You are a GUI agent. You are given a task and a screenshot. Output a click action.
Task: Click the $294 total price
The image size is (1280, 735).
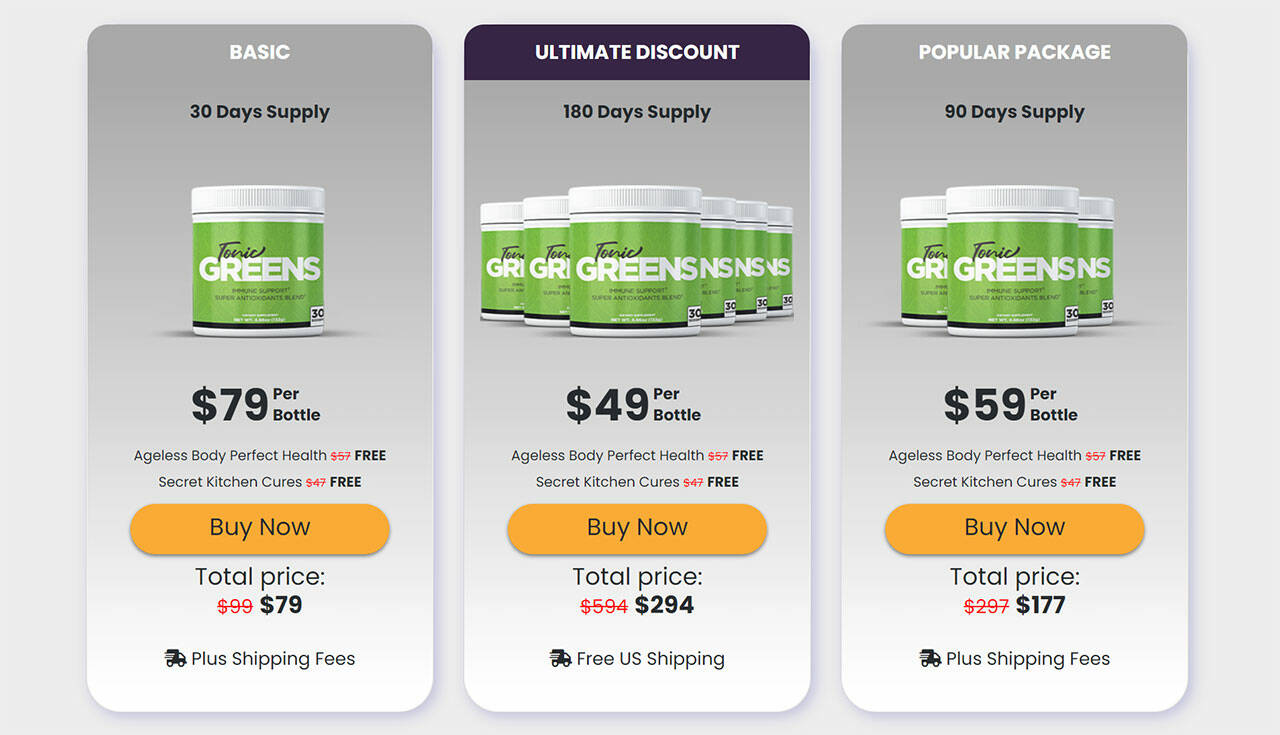[664, 605]
